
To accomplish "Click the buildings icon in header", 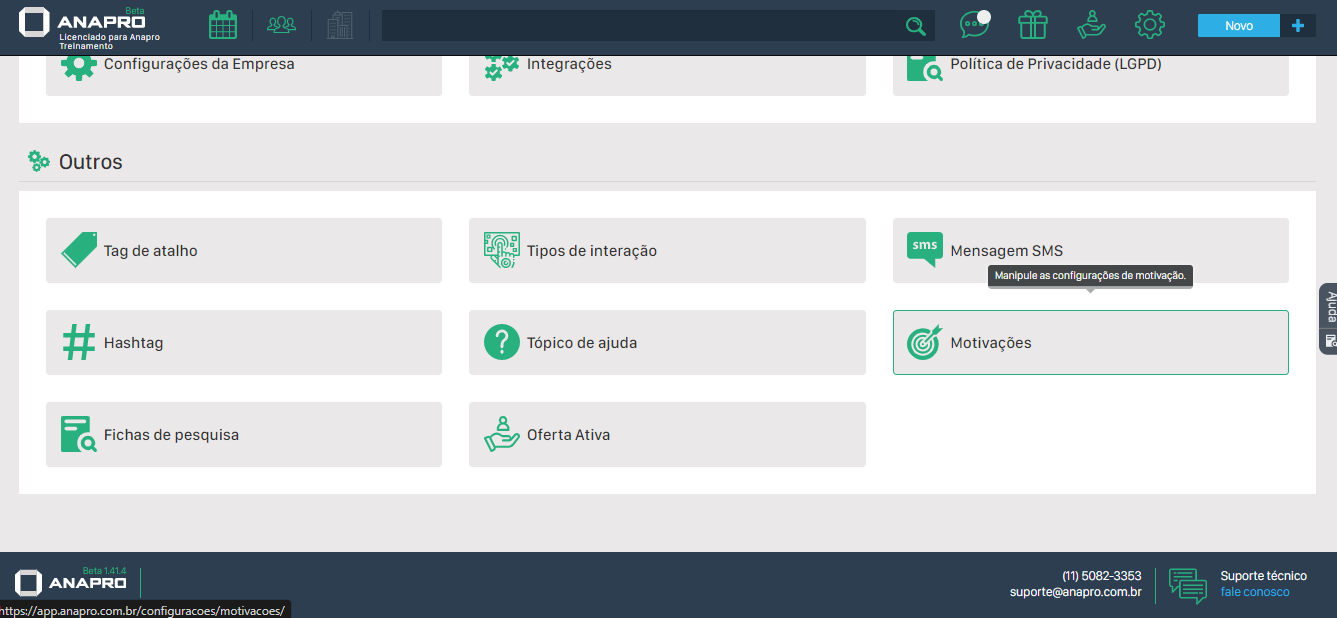I will (340, 25).
